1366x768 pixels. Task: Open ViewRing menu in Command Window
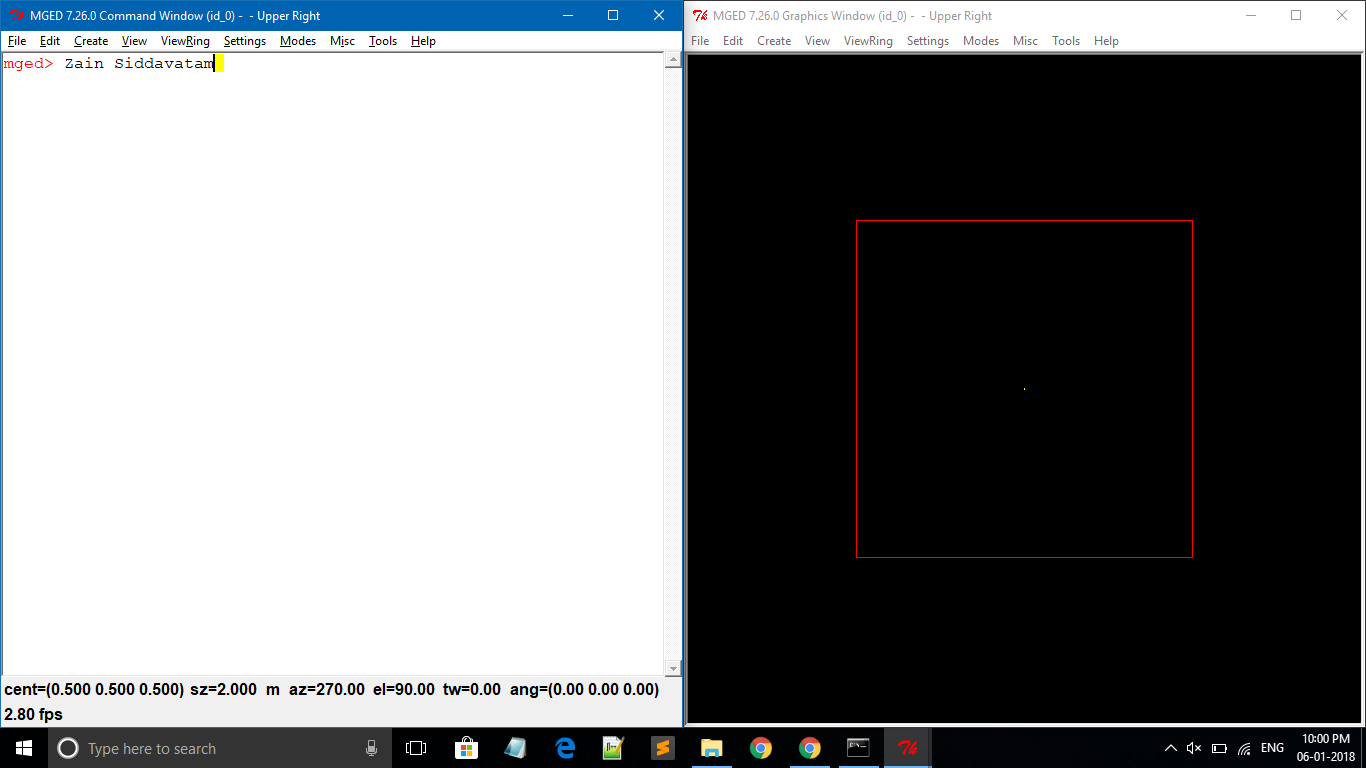(185, 41)
